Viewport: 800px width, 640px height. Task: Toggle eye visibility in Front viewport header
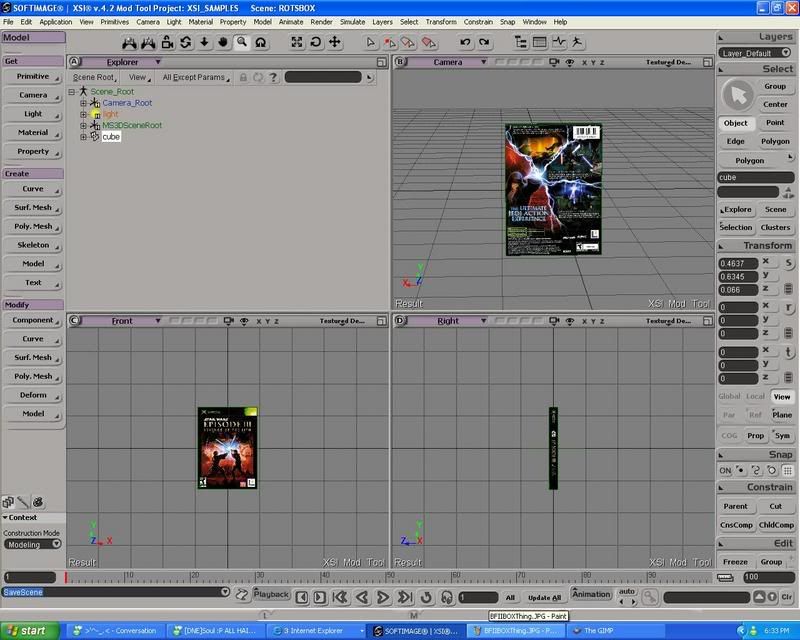[244, 321]
